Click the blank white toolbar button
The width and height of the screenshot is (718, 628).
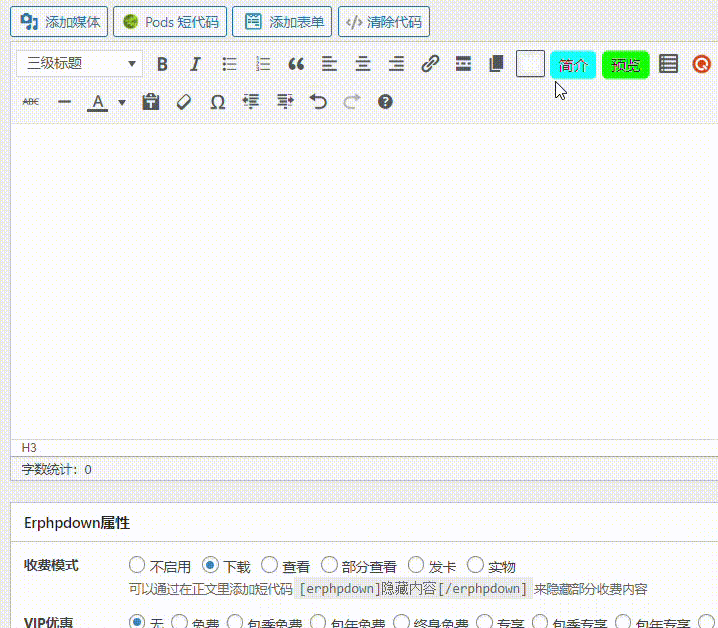point(530,64)
